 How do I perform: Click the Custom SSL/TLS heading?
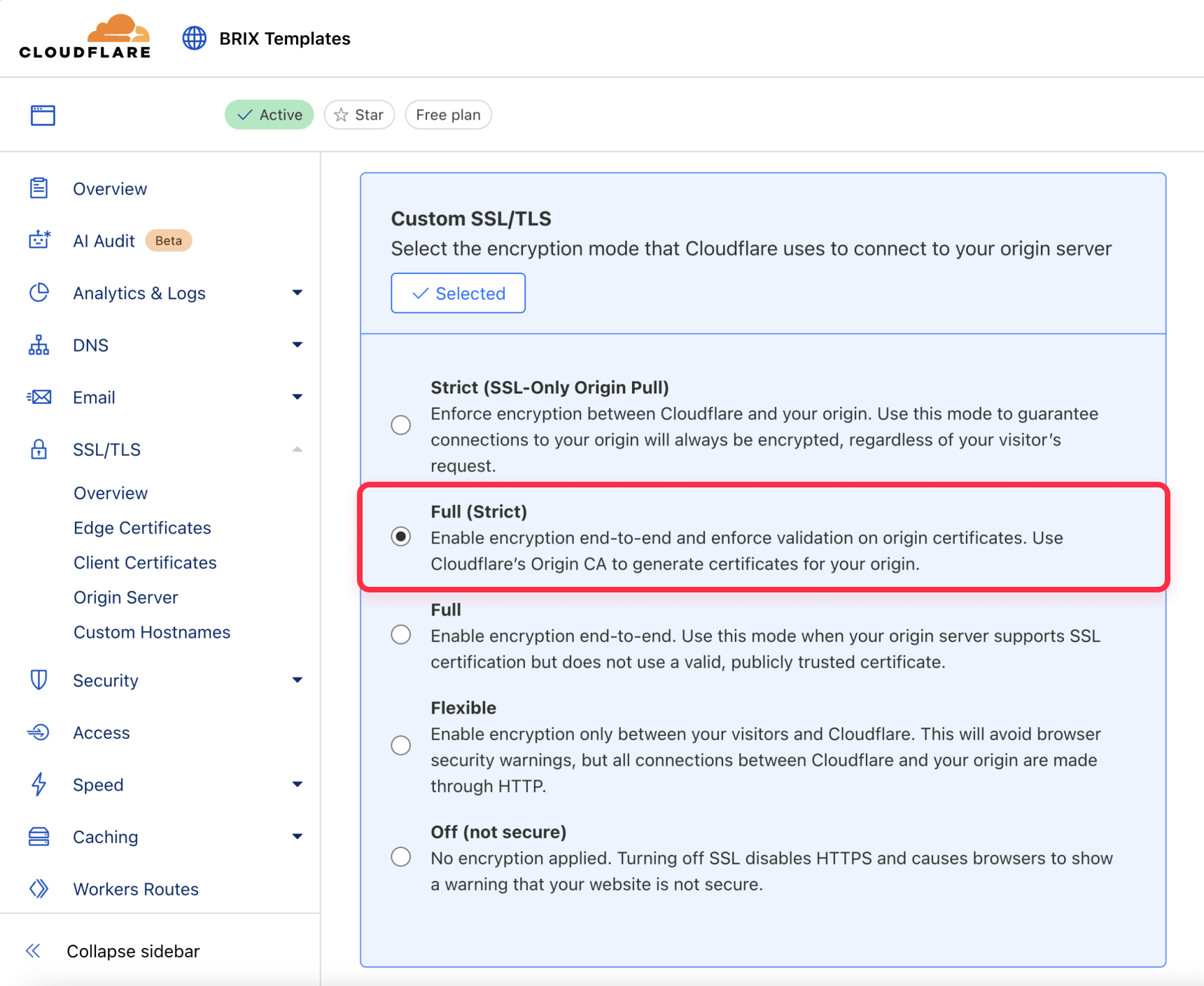pyautogui.click(x=471, y=218)
